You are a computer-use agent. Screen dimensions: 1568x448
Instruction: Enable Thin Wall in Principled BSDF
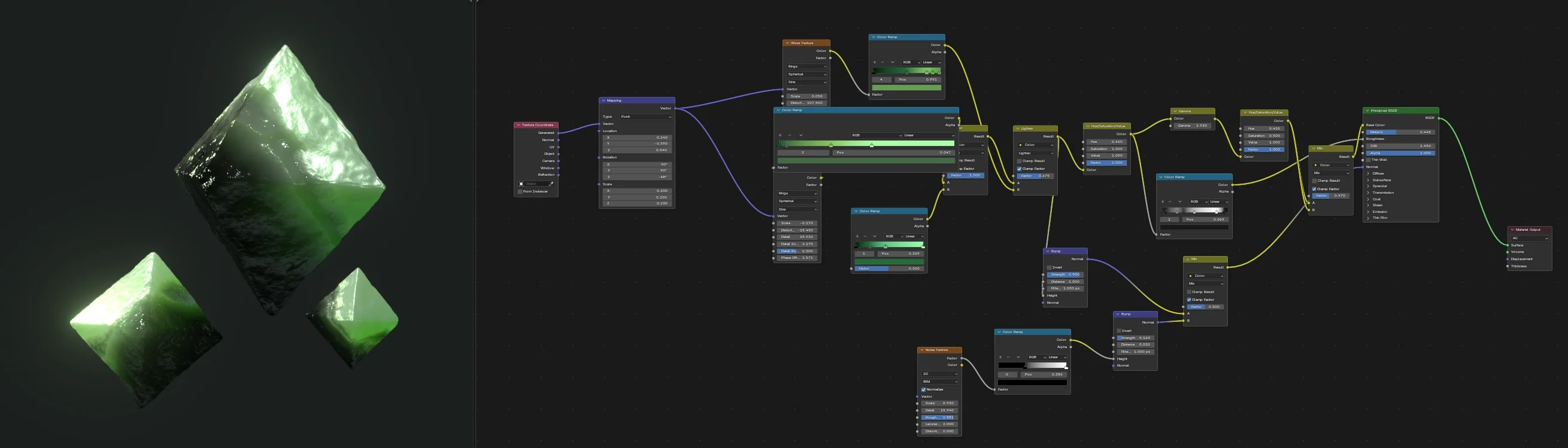pyautogui.click(x=1369, y=160)
